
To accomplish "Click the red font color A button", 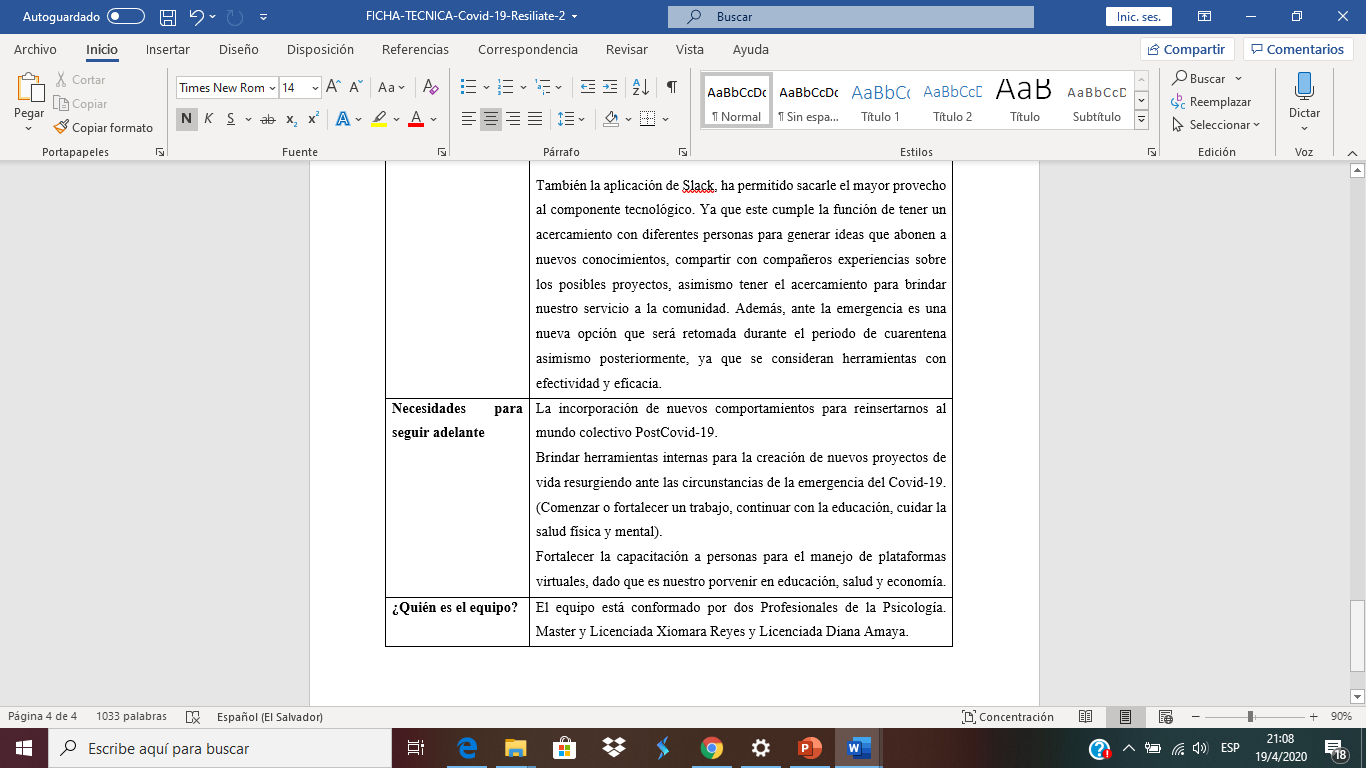I will 416,119.
